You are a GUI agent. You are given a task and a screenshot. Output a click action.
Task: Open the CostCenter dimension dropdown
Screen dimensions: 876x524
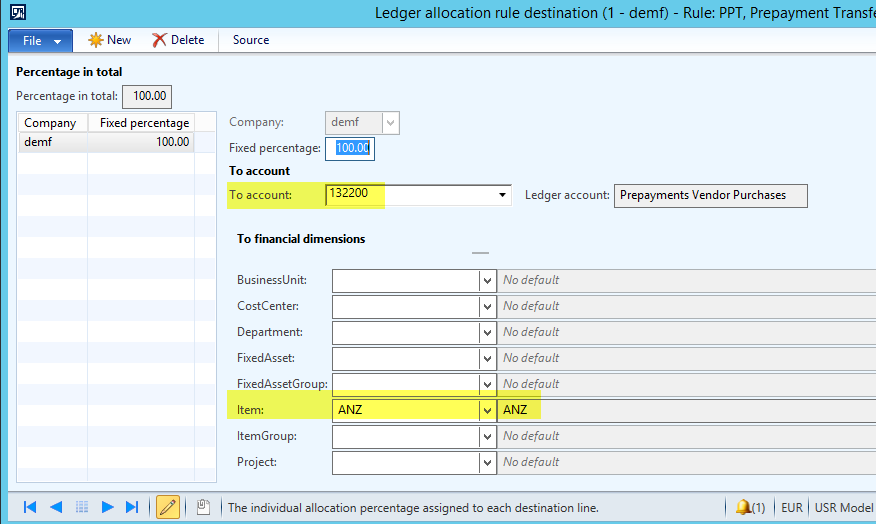click(487, 306)
